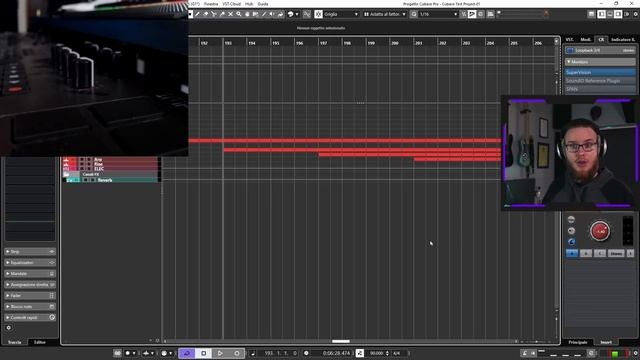The width and height of the screenshot is (640, 360).
Task: Switch to the VST tab in right zone
Action: tap(569, 40)
